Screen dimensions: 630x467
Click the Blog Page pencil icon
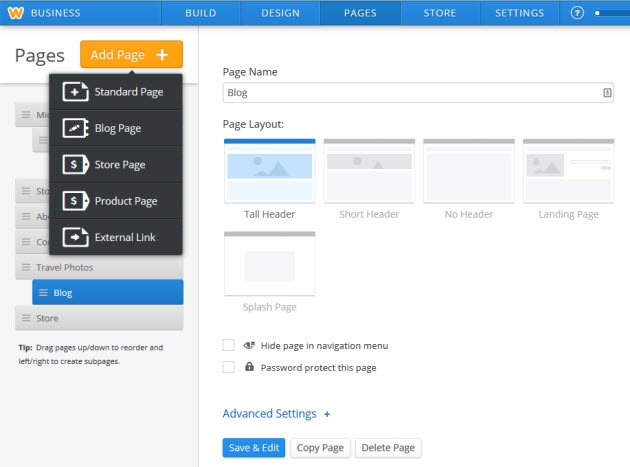(75, 128)
